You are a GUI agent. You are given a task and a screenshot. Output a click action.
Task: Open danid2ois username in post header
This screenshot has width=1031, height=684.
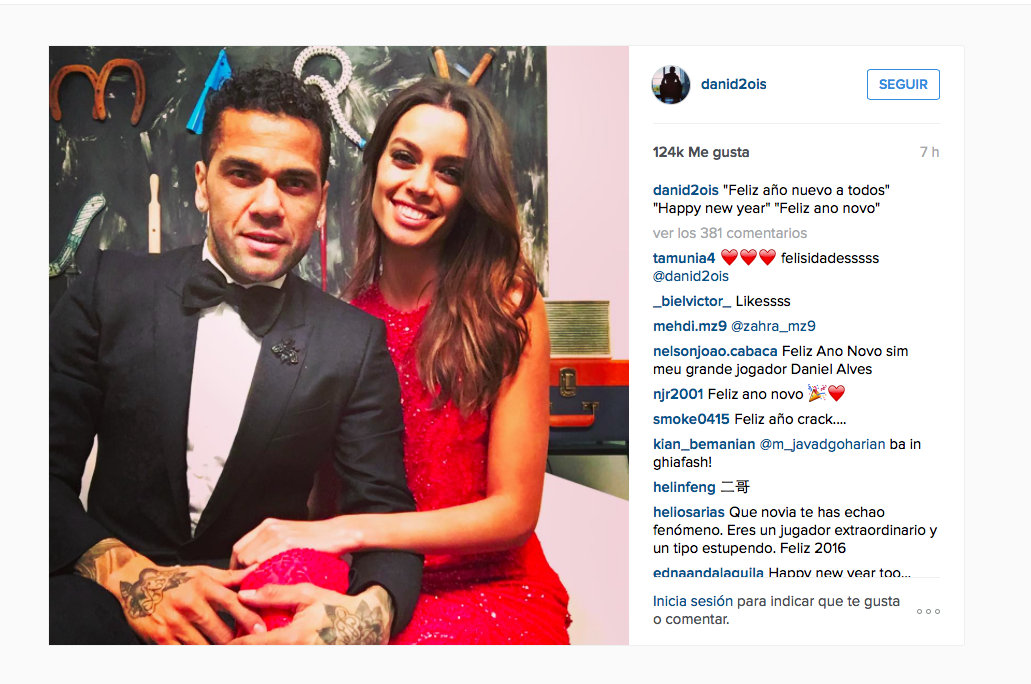click(733, 84)
